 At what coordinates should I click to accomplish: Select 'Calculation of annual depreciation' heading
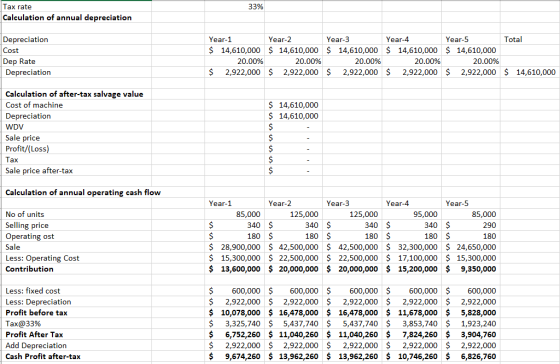pyautogui.click(x=67, y=18)
